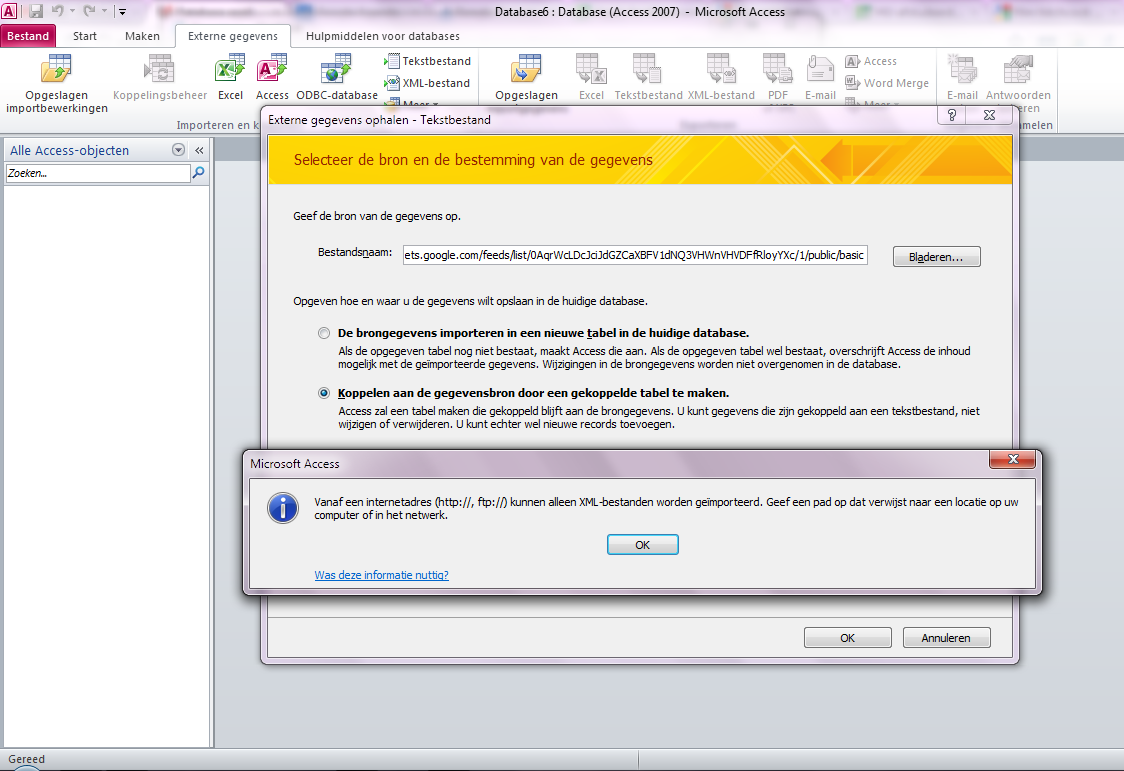This screenshot has height=771, width=1124.
Task: Open the Undo history dropdown arrow
Action: coord(72,11)
